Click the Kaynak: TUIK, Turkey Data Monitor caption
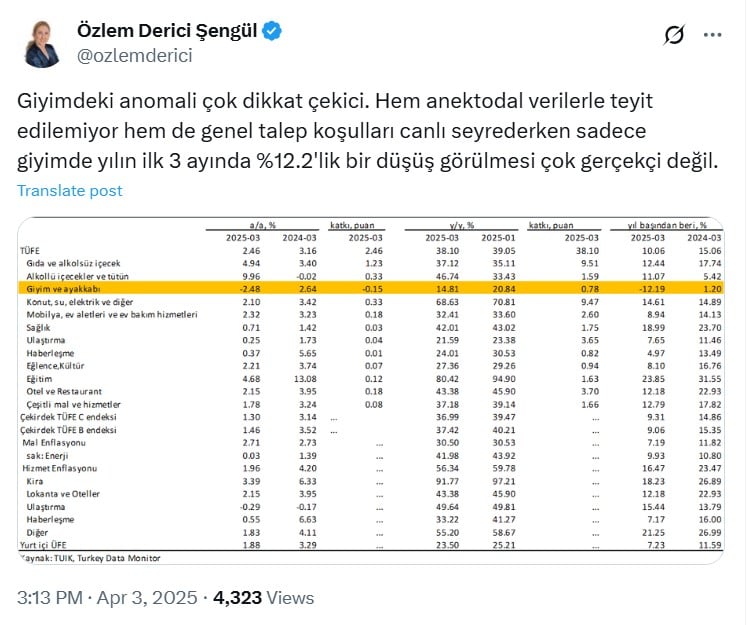Image resolution: width=752 pixels, height=625 pixels. [x=90, y=558]
